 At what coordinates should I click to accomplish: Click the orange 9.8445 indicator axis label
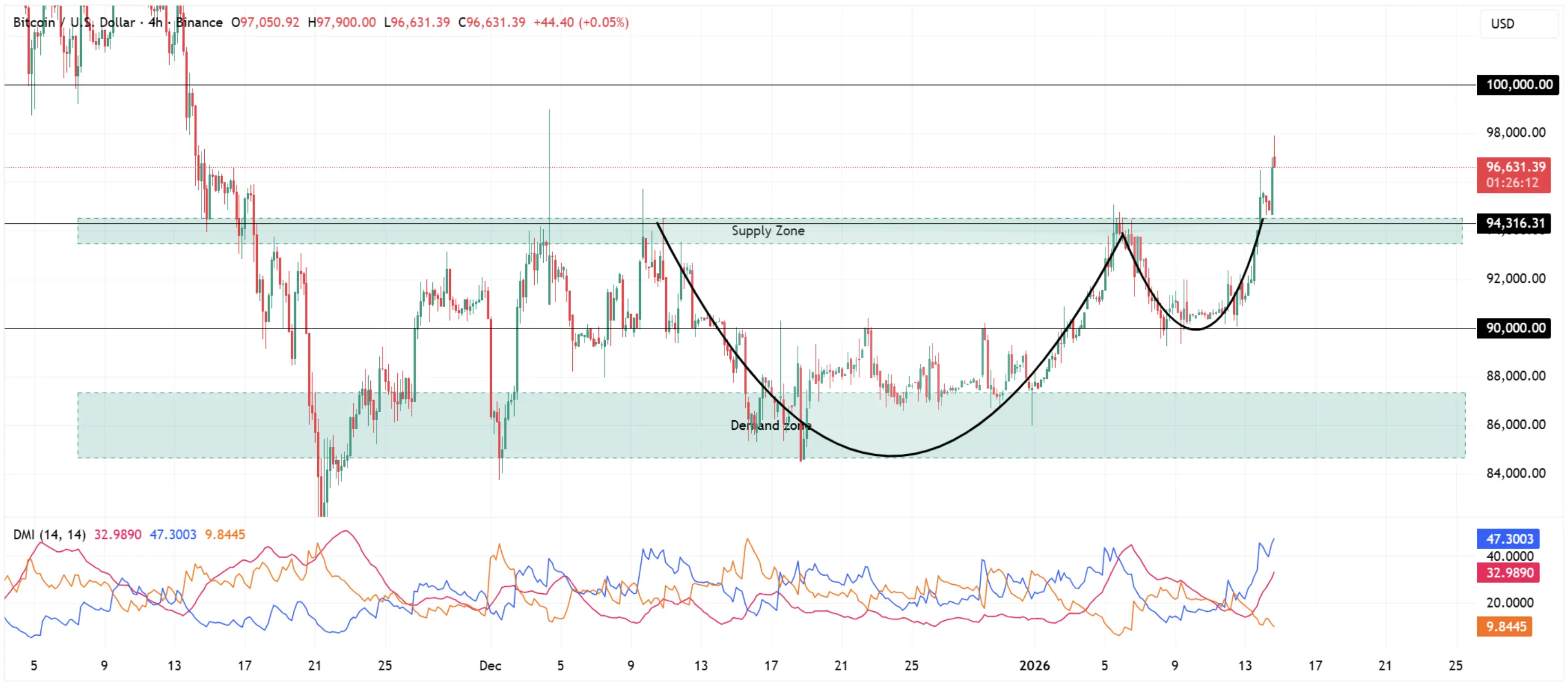click(1505, 627)
